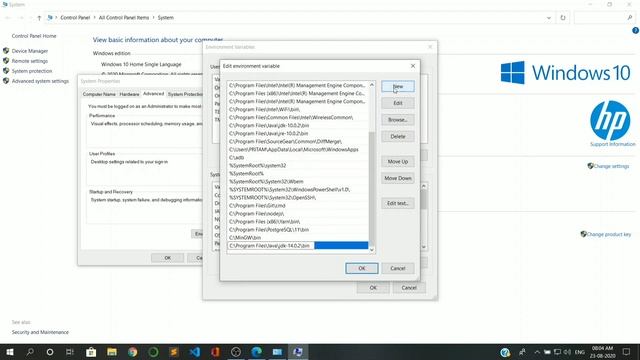The width and height of the screenshot is (640, 360).
Task: Select 'C:\Program Files\nodejs\' entry
Action: (x=298, y=213)
